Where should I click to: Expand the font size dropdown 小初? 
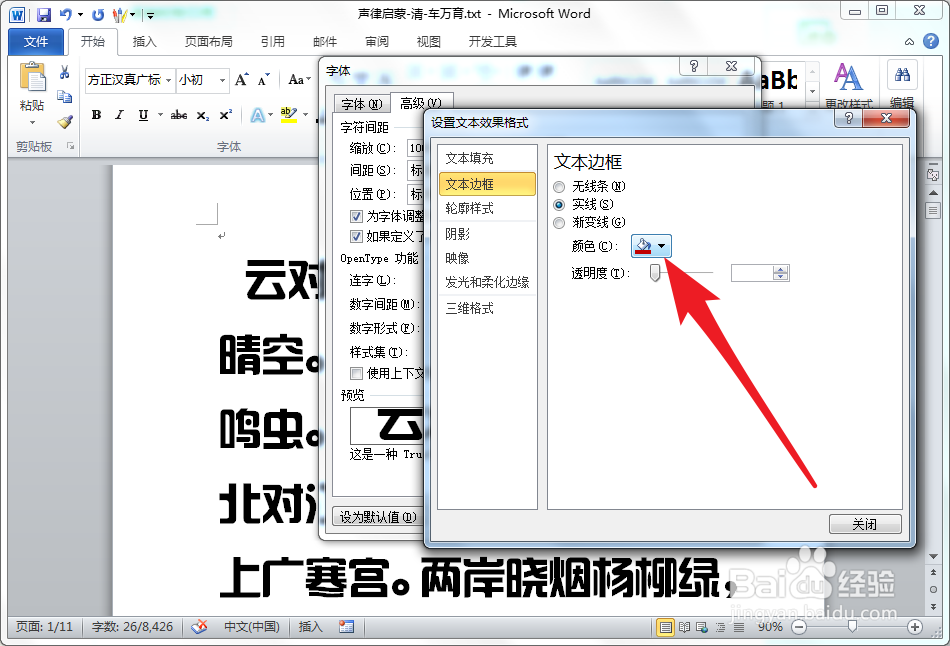click(222, 80)
